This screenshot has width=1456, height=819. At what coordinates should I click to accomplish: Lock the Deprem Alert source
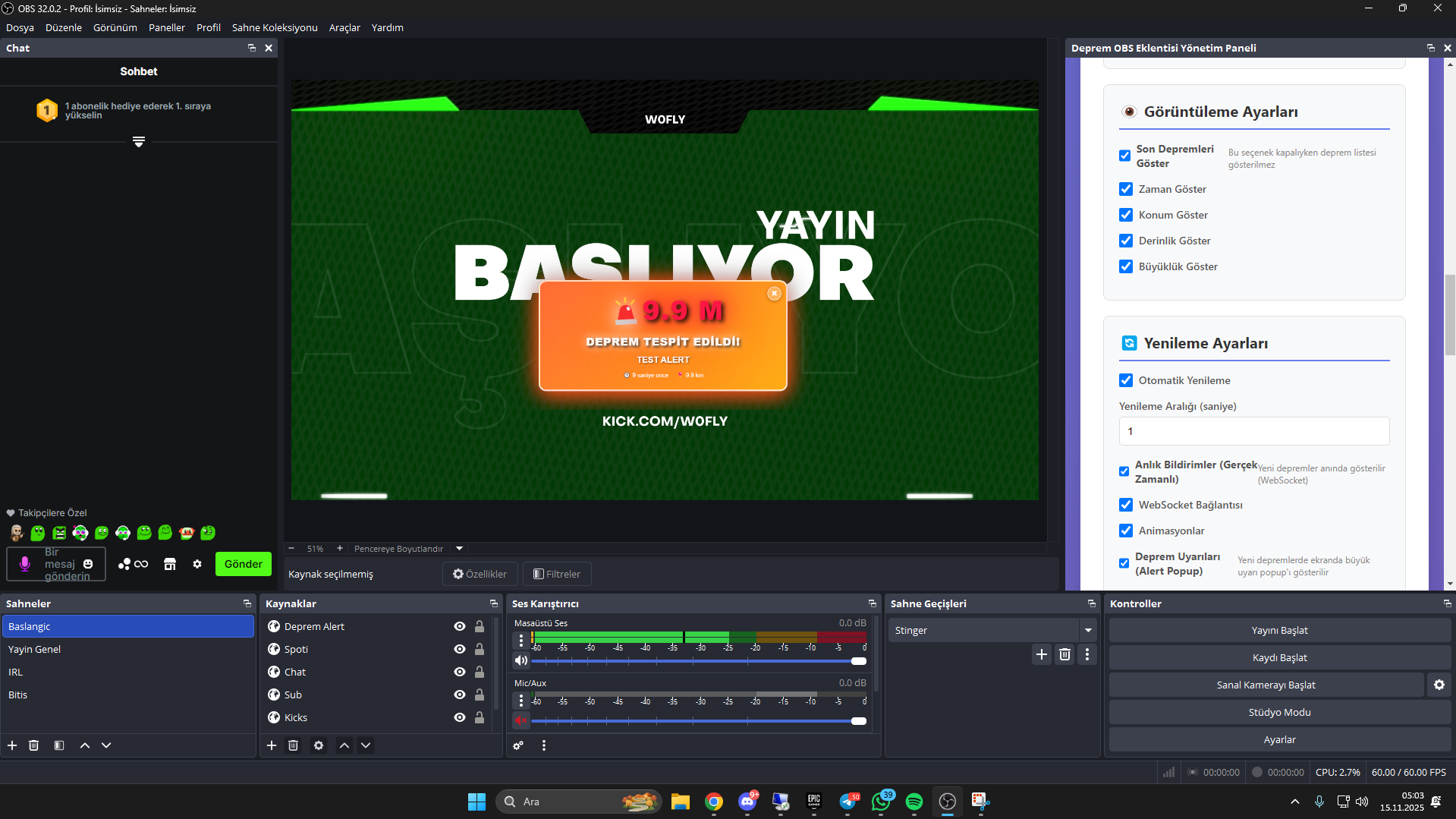pos(480,626)
